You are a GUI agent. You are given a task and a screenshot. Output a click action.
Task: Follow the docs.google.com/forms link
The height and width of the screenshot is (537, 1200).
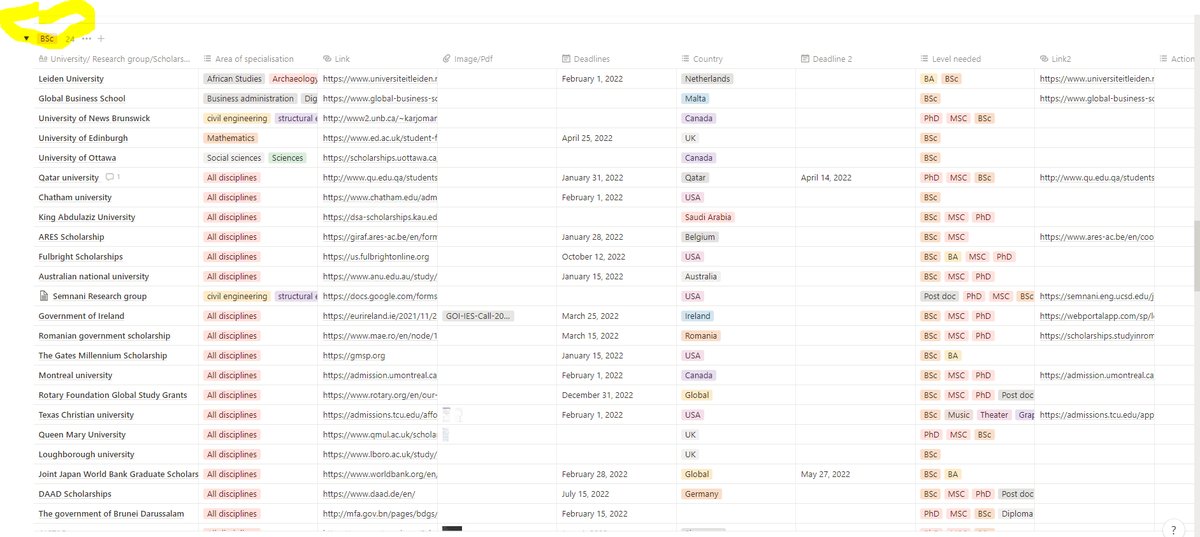pyautogui.click(x=380, y=296)
